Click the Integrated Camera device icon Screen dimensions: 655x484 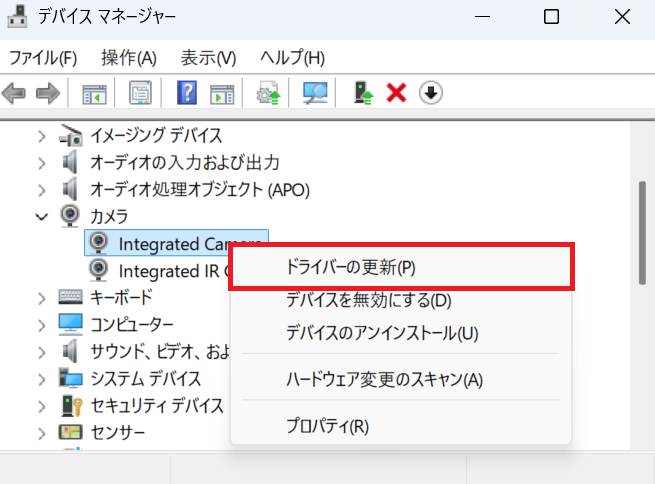pyautogui.click(x=99, y=243)
